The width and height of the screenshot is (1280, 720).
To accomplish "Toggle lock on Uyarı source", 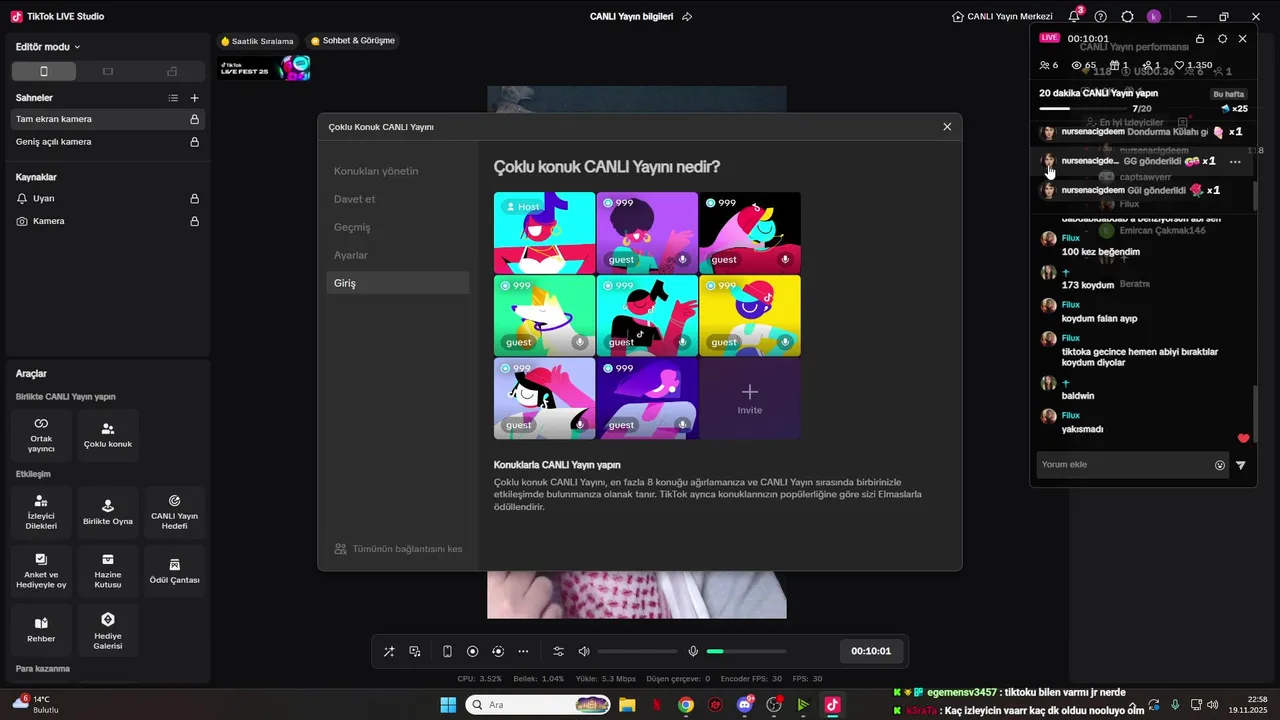I will tap(195, 198).
